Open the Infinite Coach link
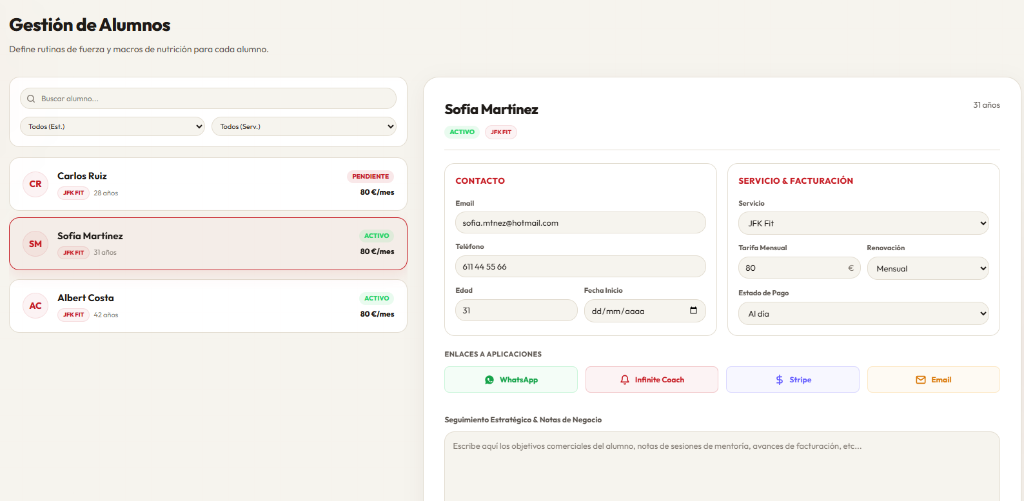This screenshot has height=501, width=1024. tap(651, 380)
